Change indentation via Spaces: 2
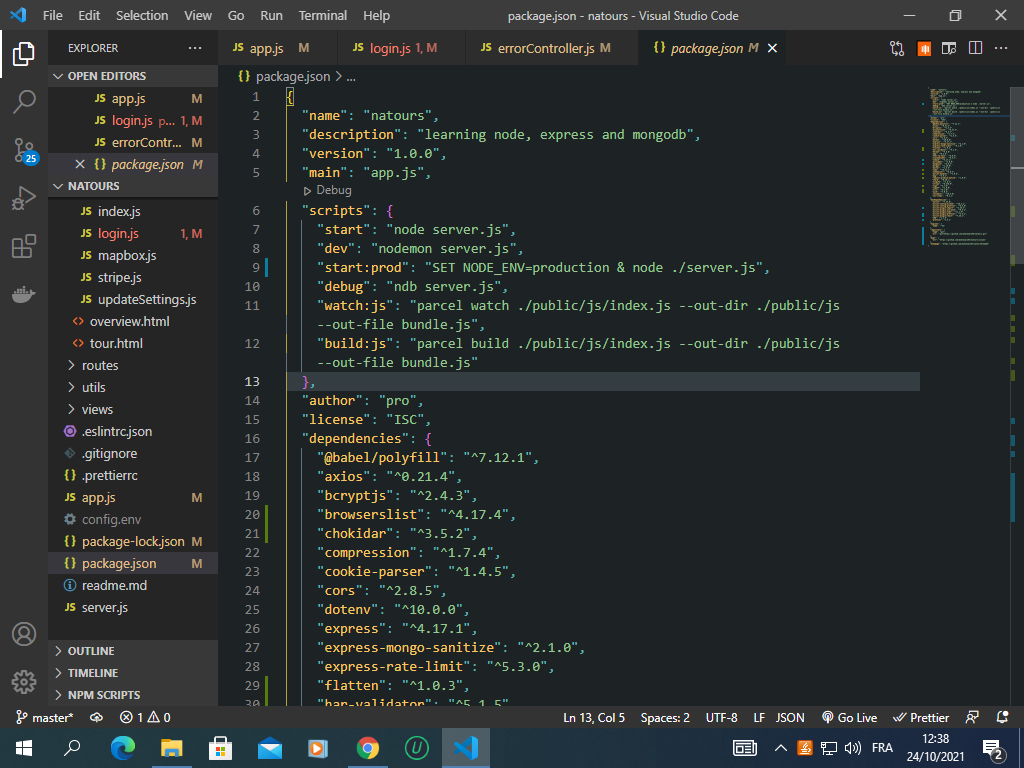This screenshot has height=768, width=1024. pyautogui.click(x=665, y=718)
